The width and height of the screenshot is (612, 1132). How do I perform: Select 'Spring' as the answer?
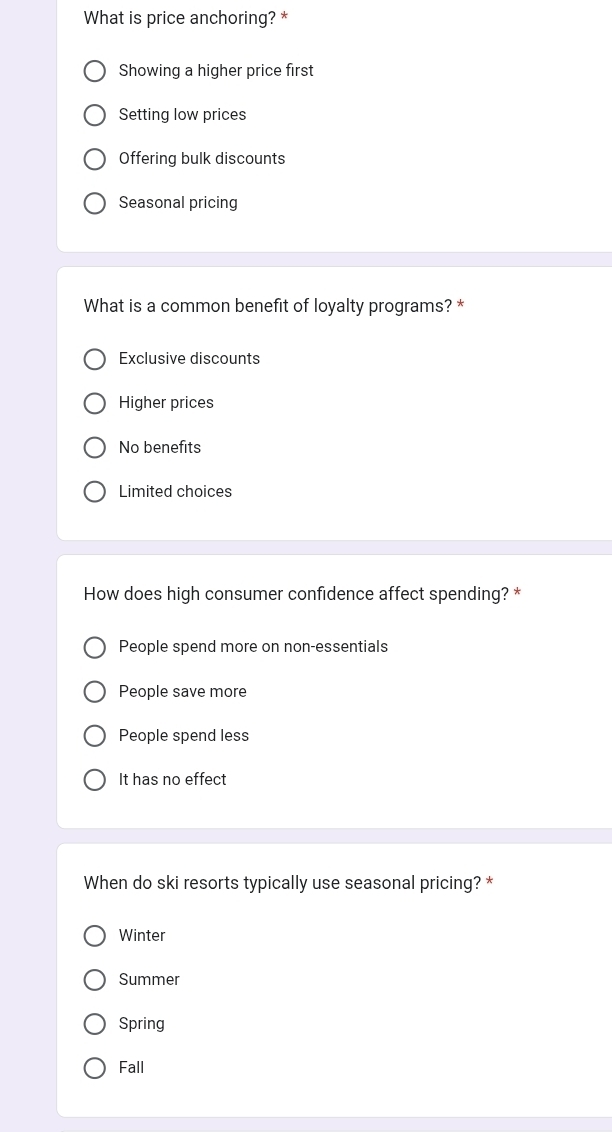coord(95,1024)
